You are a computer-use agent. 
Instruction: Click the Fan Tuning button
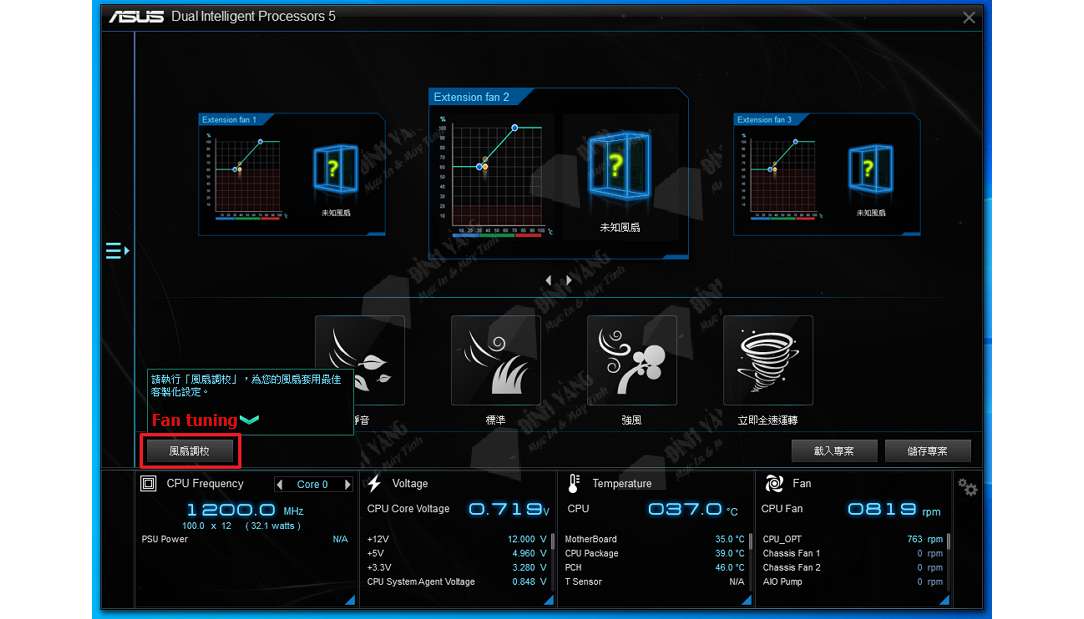(x=189, y=451)
